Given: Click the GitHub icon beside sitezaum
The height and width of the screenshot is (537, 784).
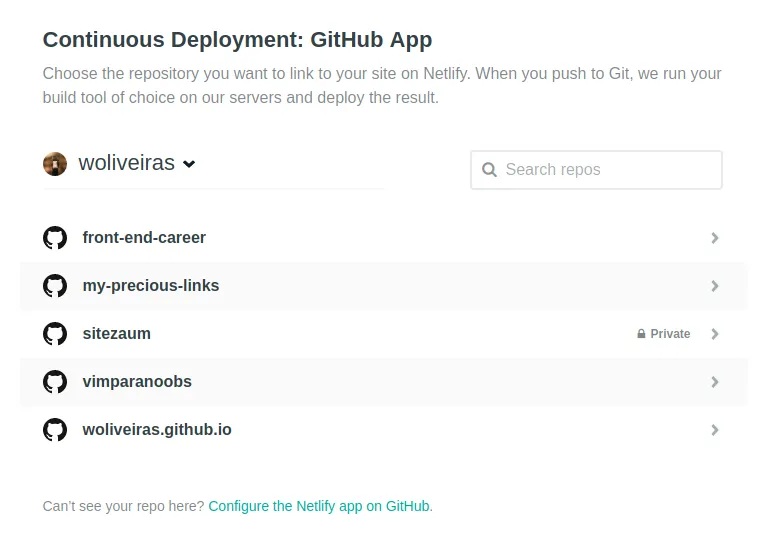Looking at the screenshot, I should (x=55, y=334).
